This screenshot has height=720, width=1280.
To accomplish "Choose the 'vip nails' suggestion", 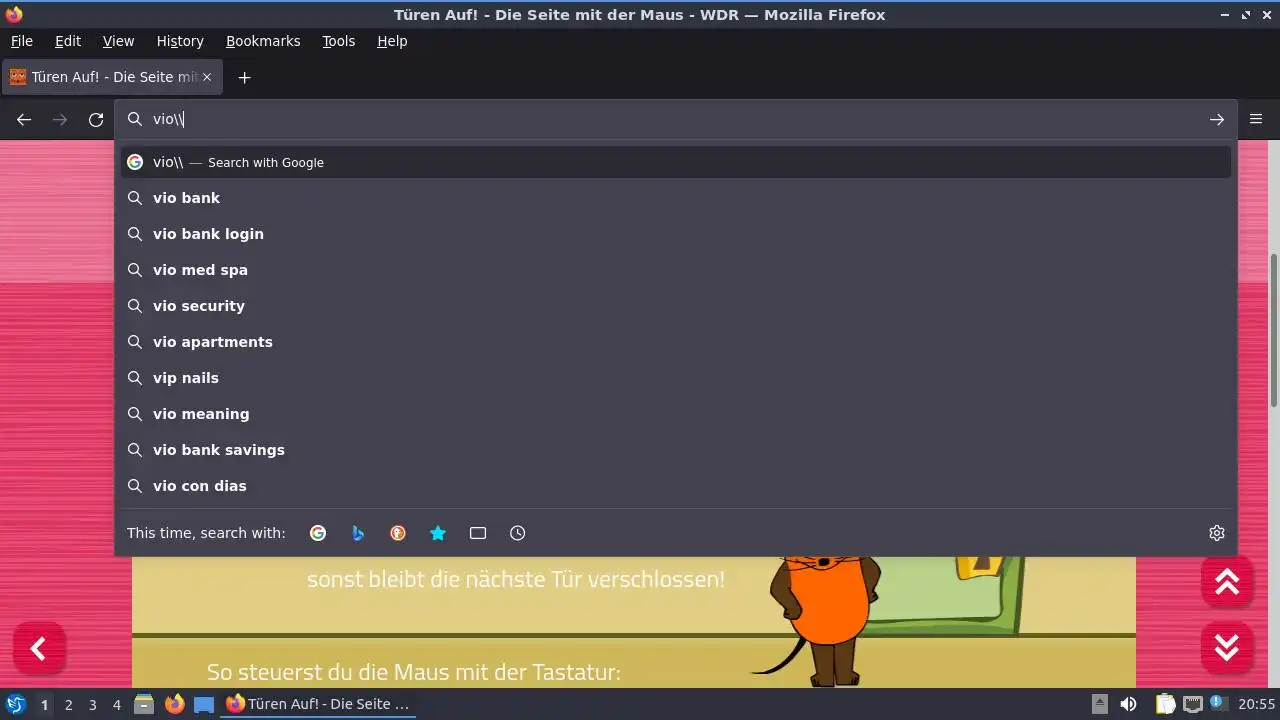I will 676,378.
